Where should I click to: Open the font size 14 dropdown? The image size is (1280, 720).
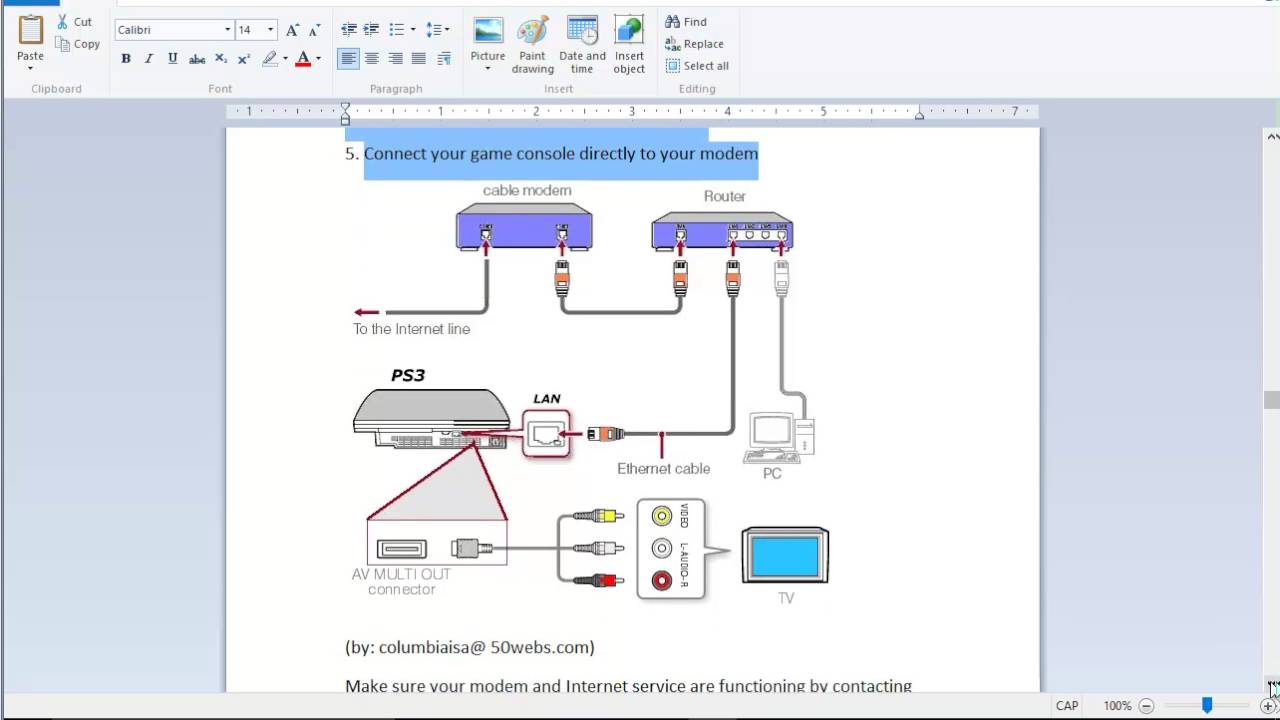click(270, 30)
